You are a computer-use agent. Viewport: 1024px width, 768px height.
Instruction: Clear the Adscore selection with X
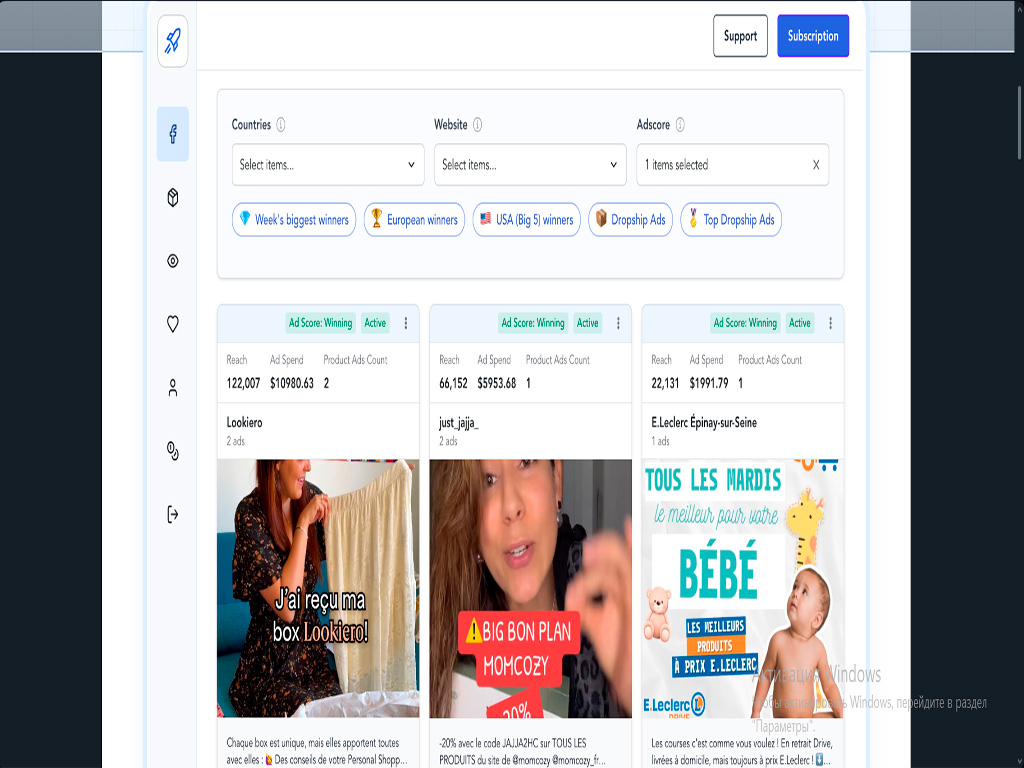point(816,165)
